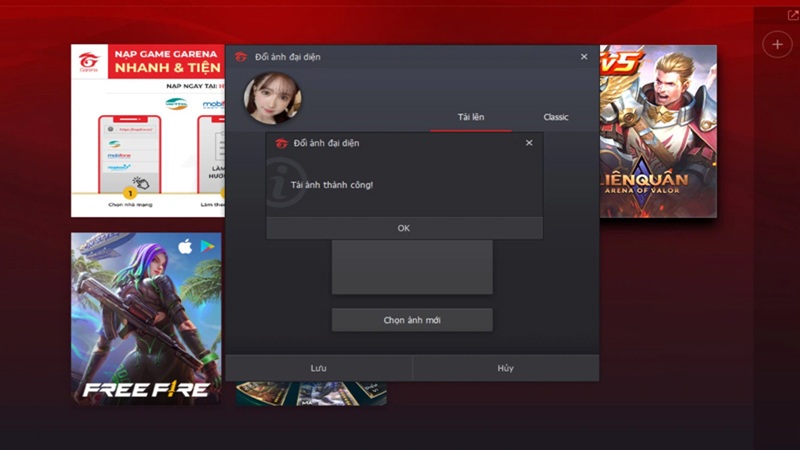Viewport: 800px width, 450px height.
Task: Click the 'Tải ảnh thành công!' message text
Action: point(332,185)
